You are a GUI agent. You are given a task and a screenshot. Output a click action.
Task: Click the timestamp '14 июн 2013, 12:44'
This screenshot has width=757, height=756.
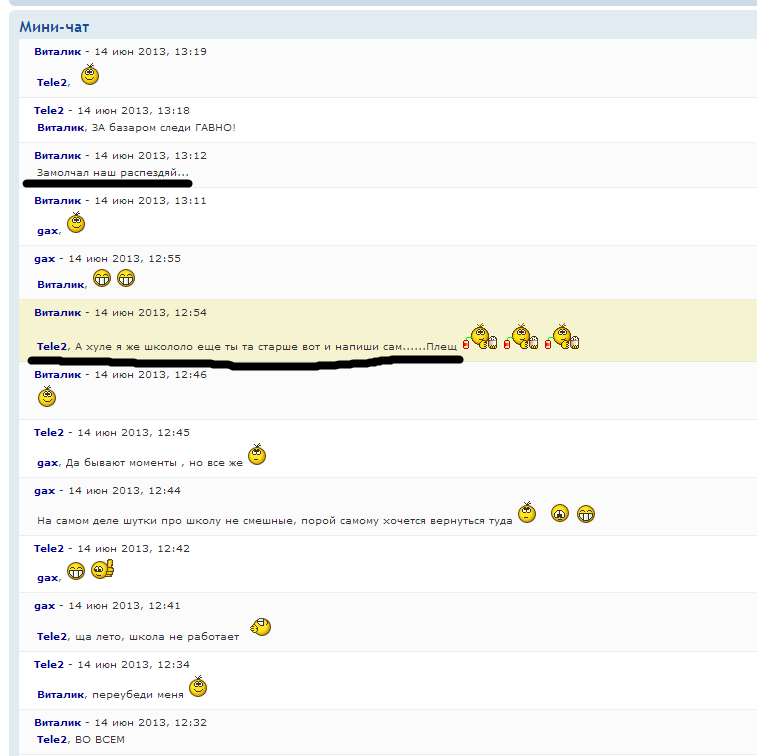(125, 490)
